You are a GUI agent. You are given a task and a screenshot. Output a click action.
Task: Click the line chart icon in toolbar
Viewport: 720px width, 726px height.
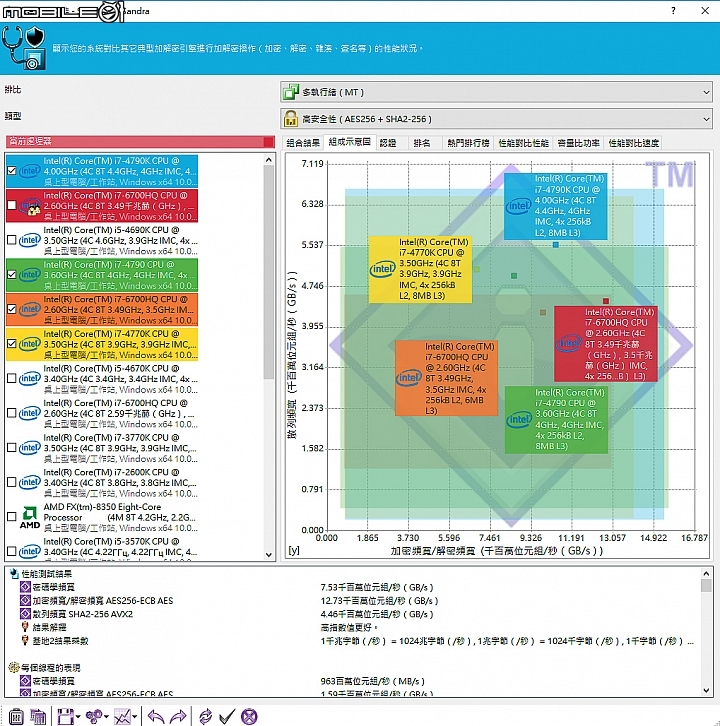(x=123, y=716)
